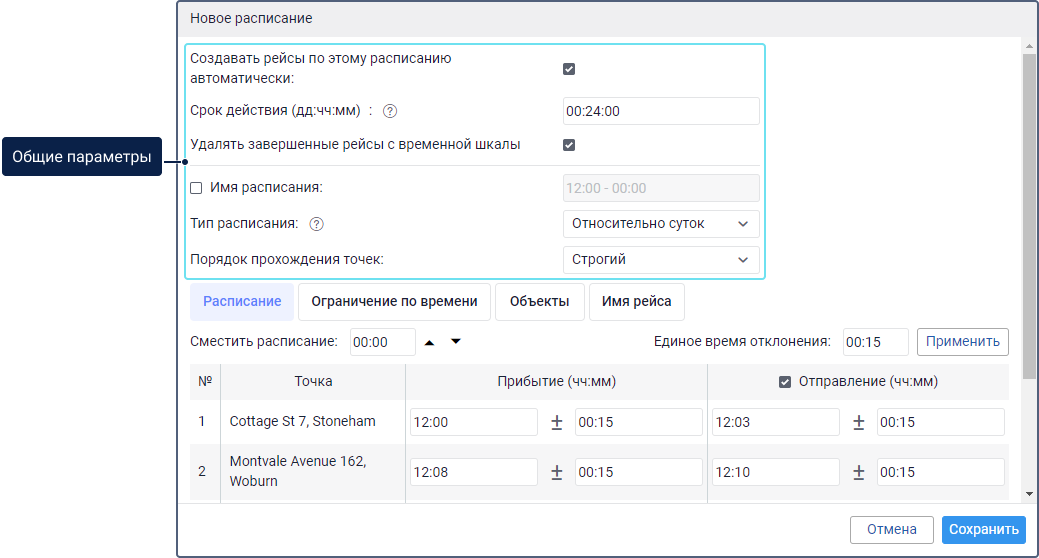Click help icon next to Срок действия
Viewport: 1039px width, 558px height.
pyautogui.click(x=390, y=111)
